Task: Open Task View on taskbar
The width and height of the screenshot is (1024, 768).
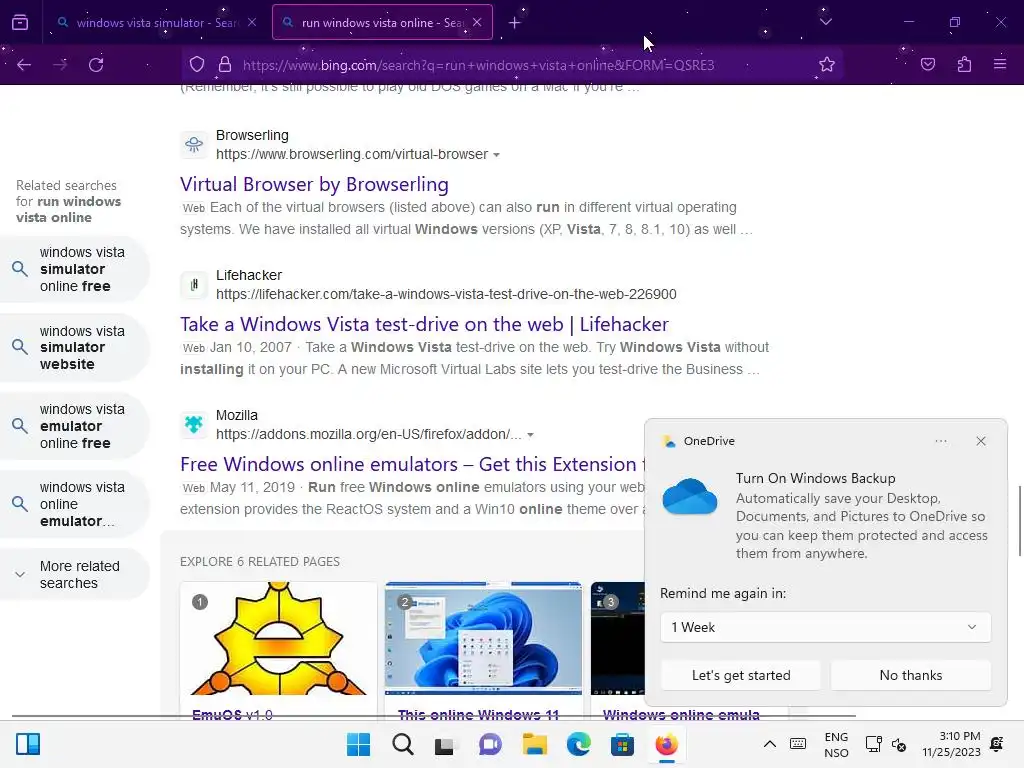Action: tap(445, 744)
